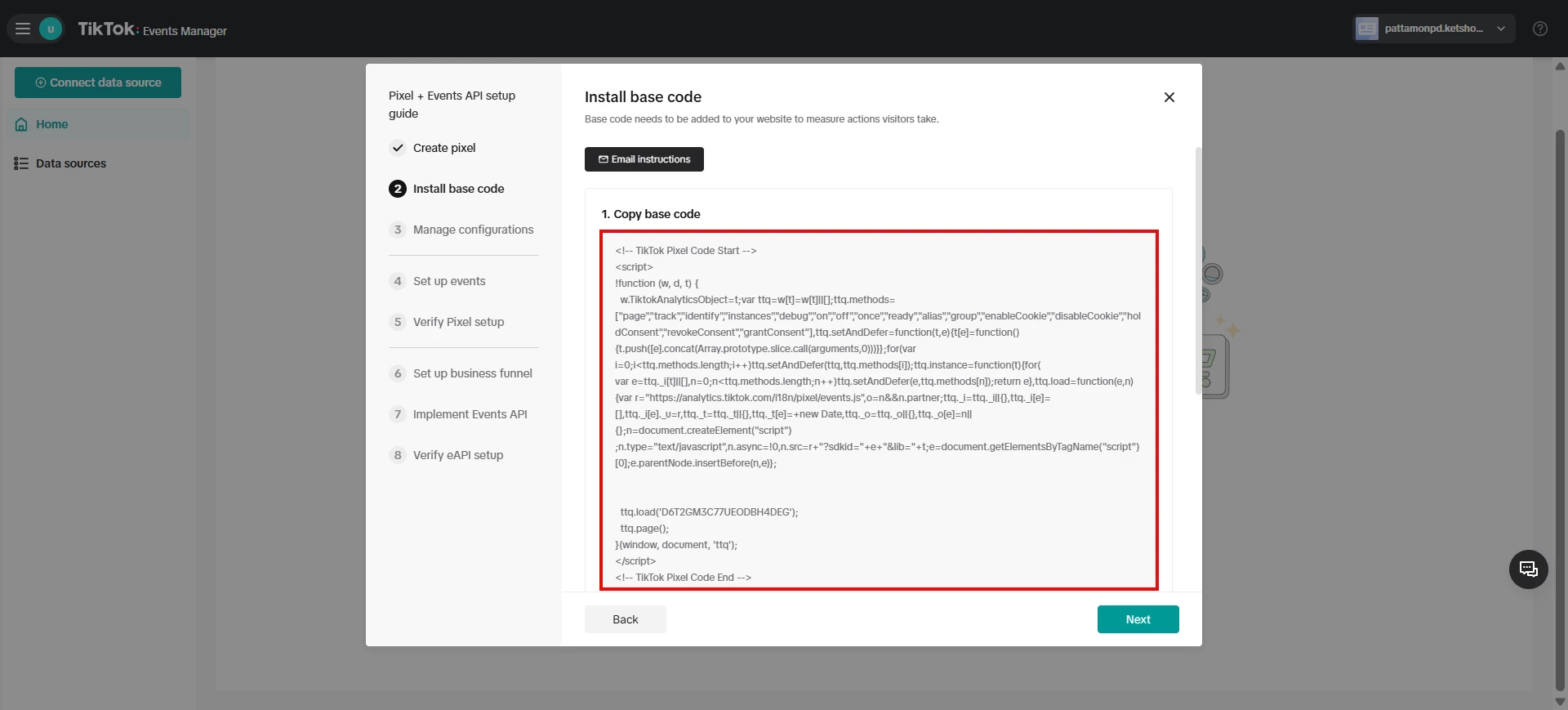The height and width of the screenshot is (710, 1568).
Task: Click the user avatar icon in header
Action: (51, 29)
